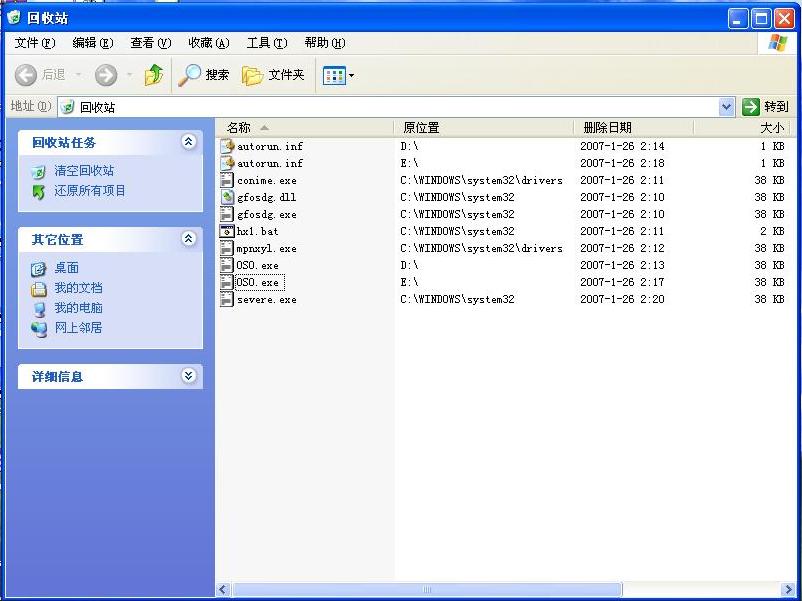Open the 帮助(H) menu
This screenshot has width=802, height=601.
(325, 43)
